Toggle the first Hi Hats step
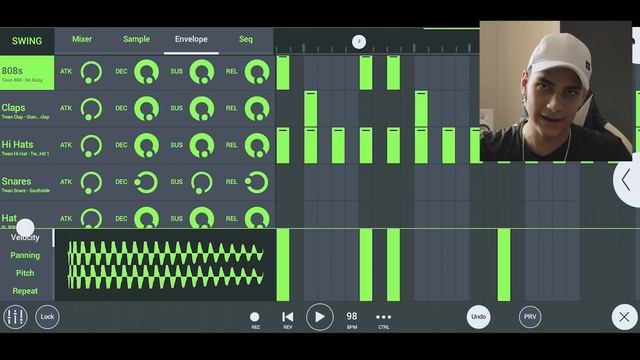 coord(283,146)
